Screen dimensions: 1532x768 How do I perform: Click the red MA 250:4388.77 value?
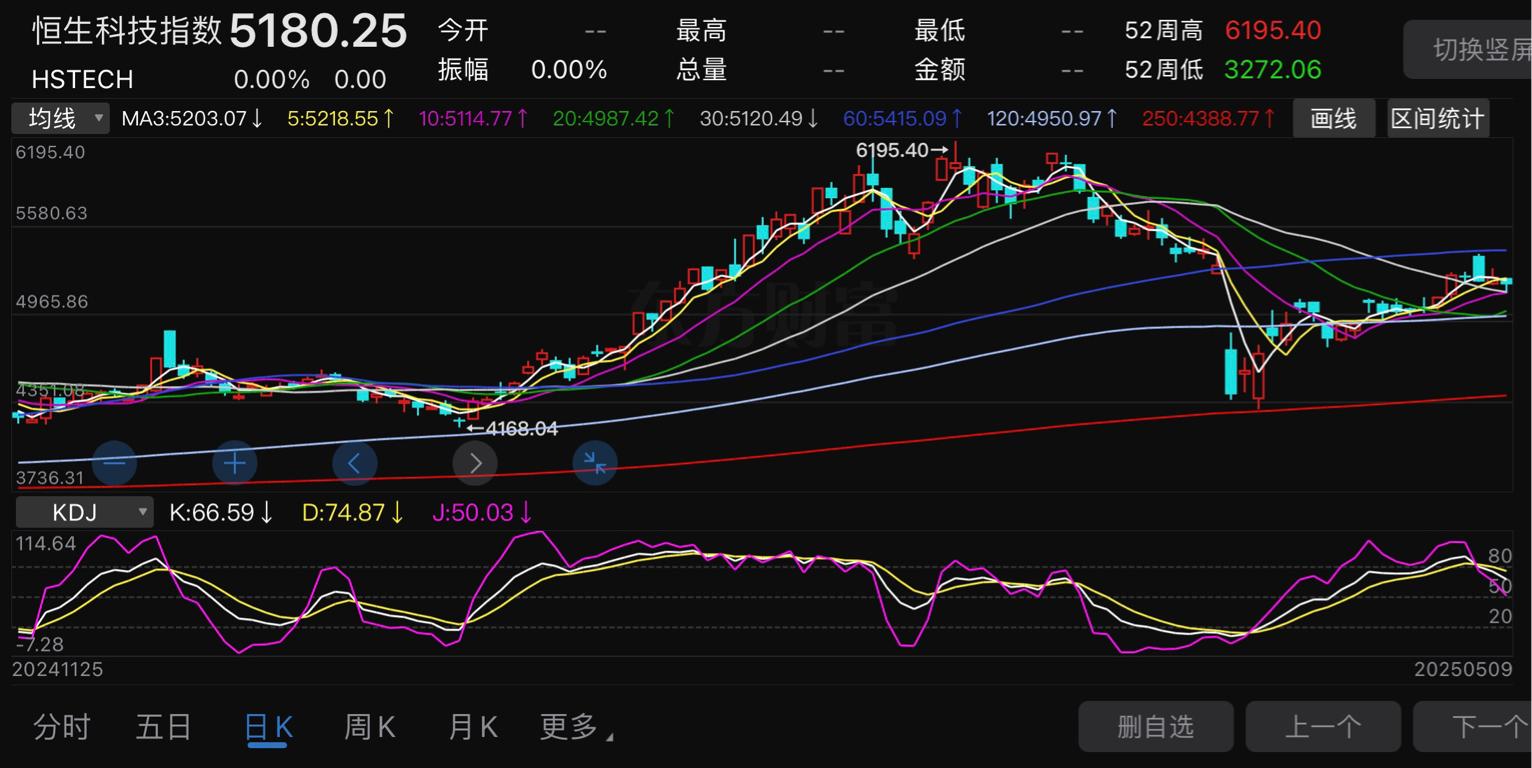(1209, 119)
